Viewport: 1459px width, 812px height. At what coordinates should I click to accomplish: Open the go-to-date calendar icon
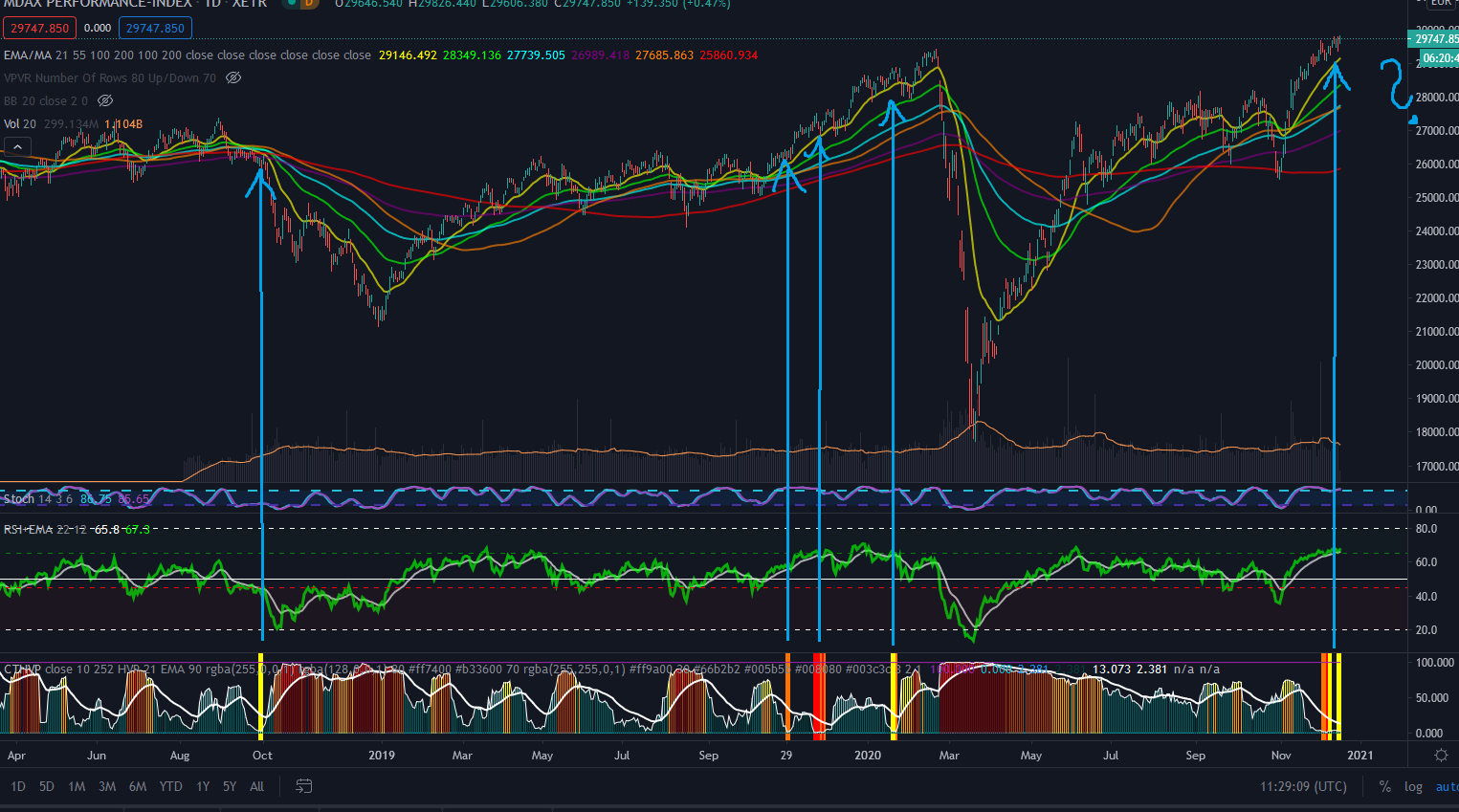pos(304,786)
